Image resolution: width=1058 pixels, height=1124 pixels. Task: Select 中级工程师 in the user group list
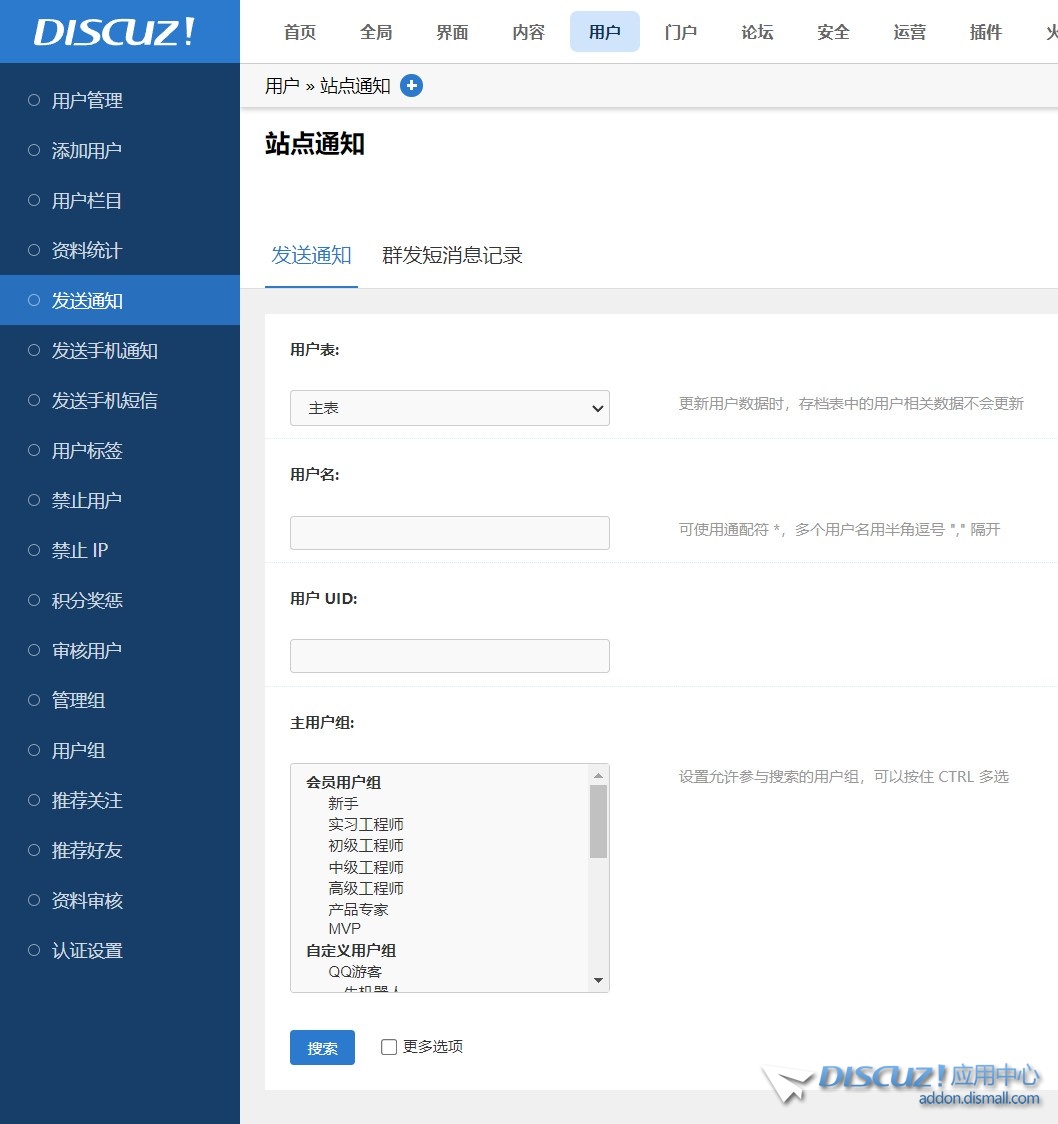point(366,867)
